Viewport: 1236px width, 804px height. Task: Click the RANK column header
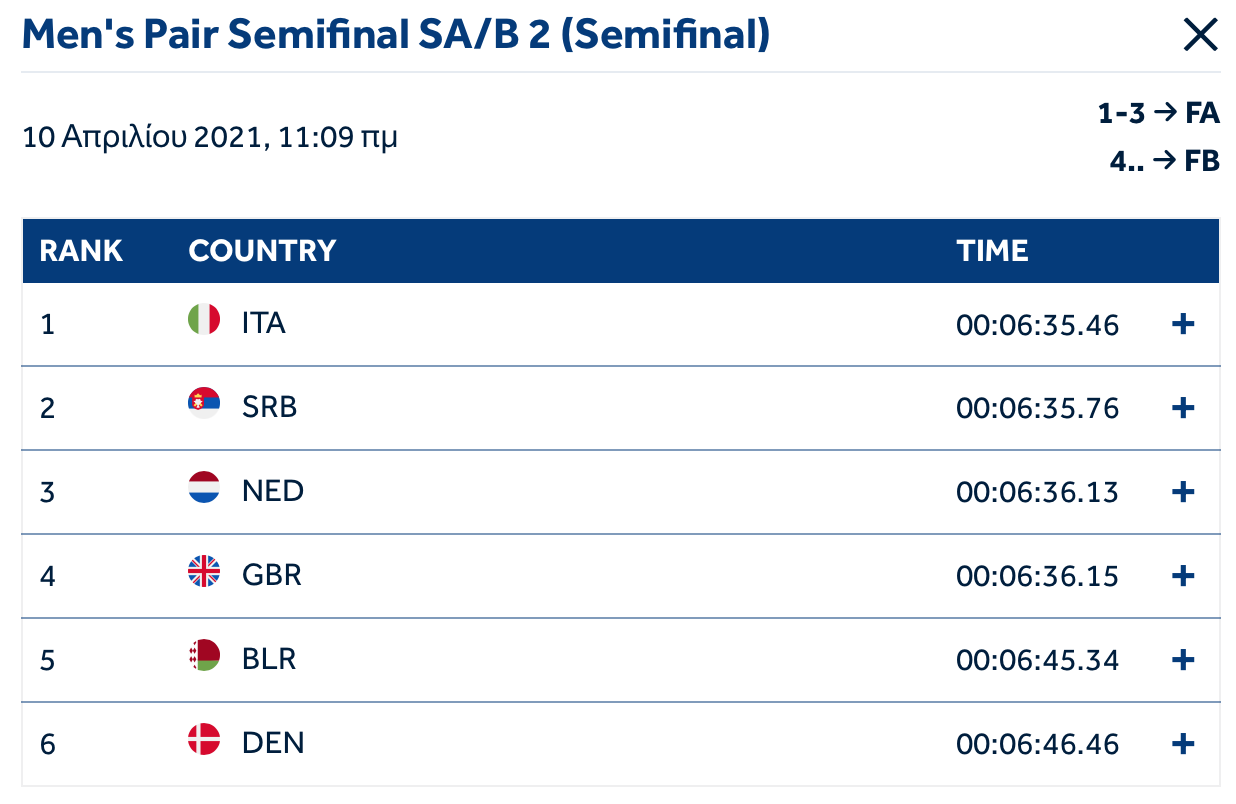(81, 250)
